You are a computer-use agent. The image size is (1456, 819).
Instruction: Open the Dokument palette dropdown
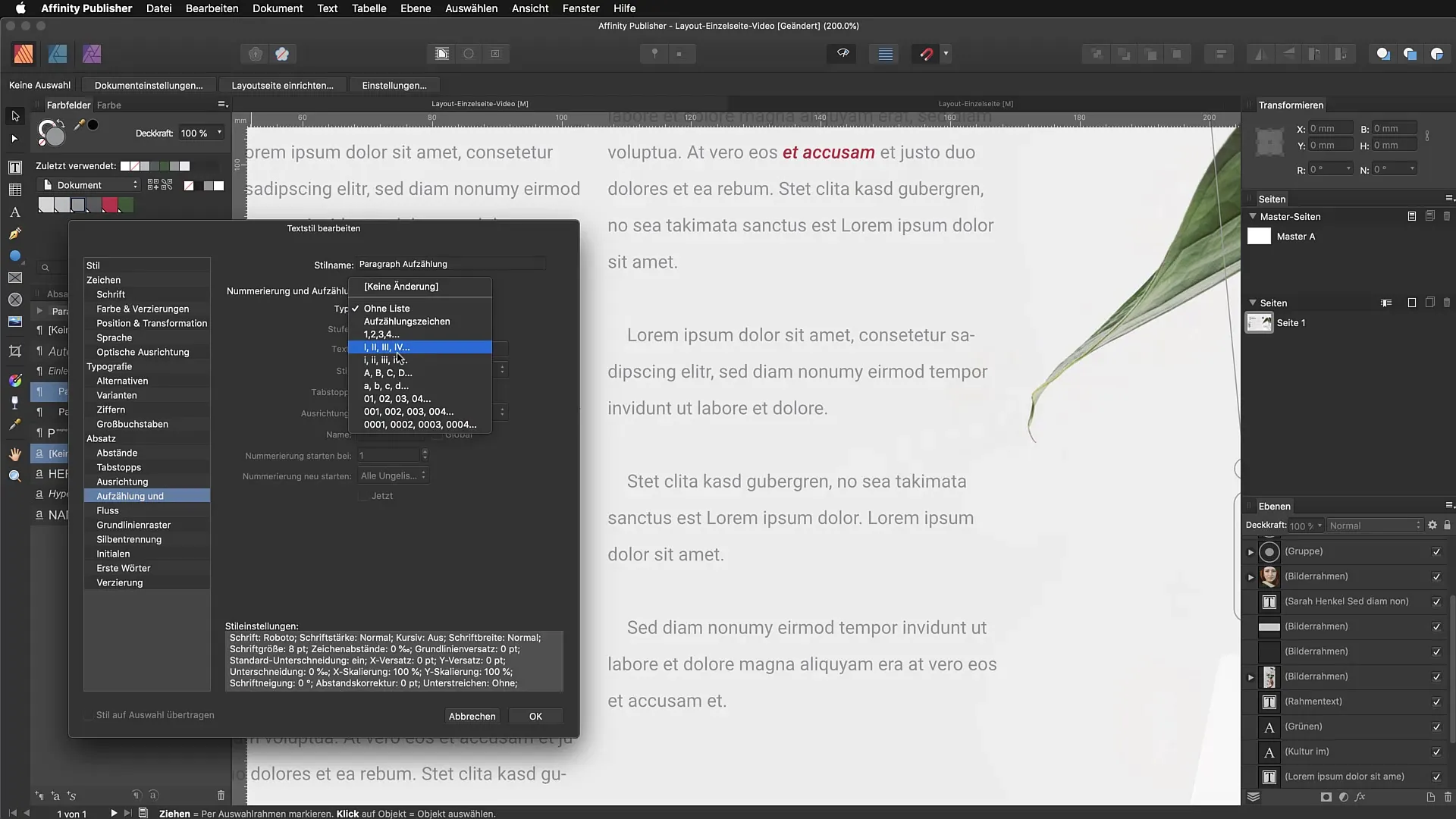pyautogui.click(x=90, y=185)
